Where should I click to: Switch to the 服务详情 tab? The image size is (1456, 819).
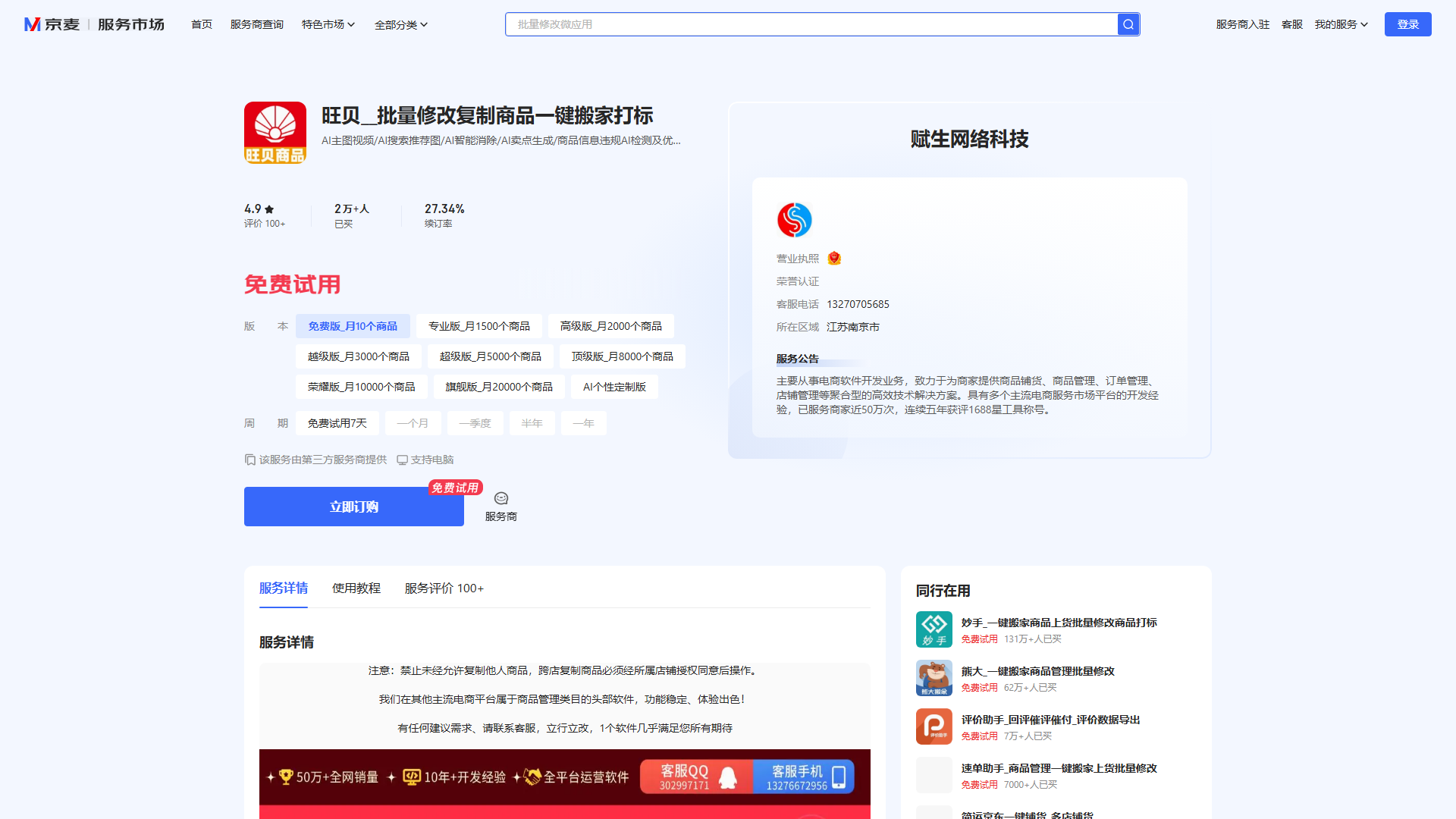click(284, 588)
